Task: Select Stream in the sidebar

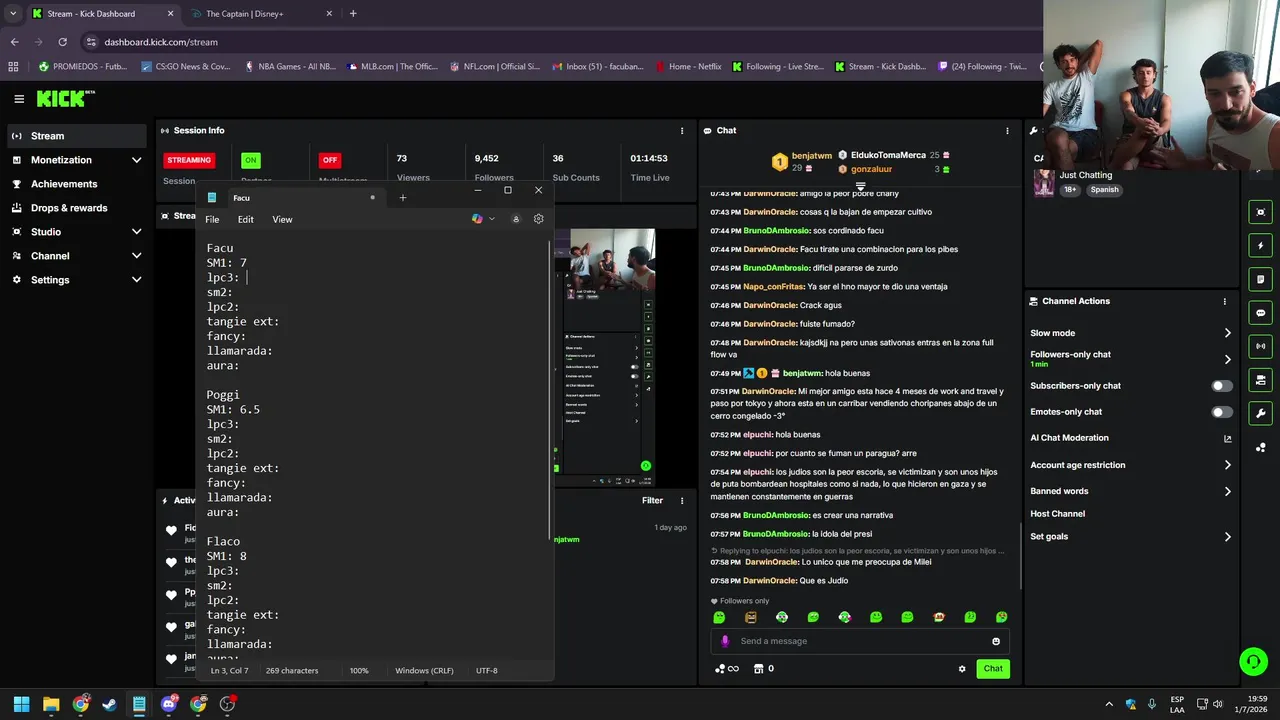Action: click(76, 136)
